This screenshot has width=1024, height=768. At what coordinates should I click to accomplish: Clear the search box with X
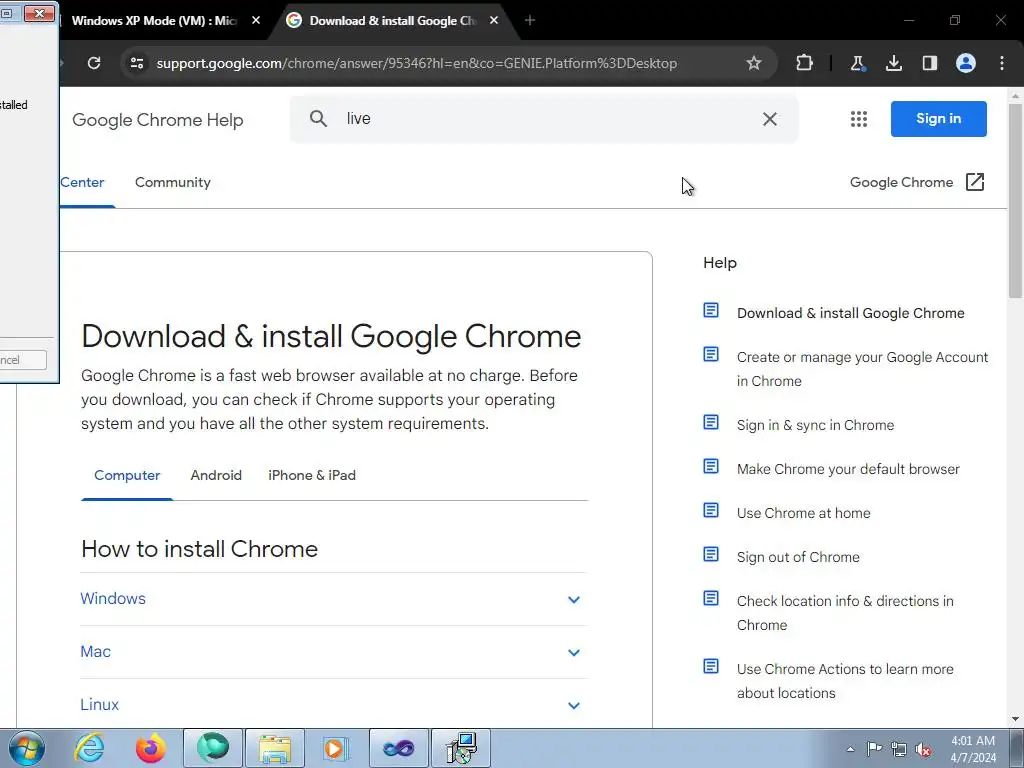[x=770, y=119]
